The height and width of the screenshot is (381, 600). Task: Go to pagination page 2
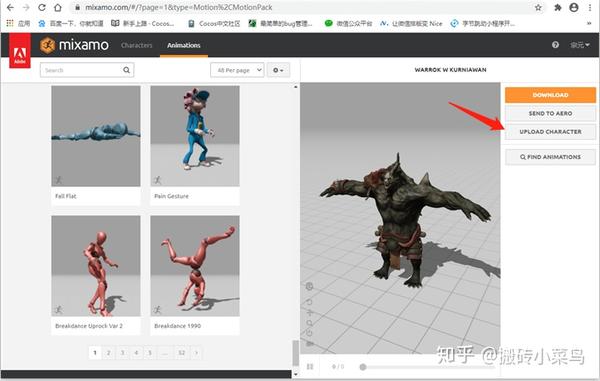coord(109,353)
